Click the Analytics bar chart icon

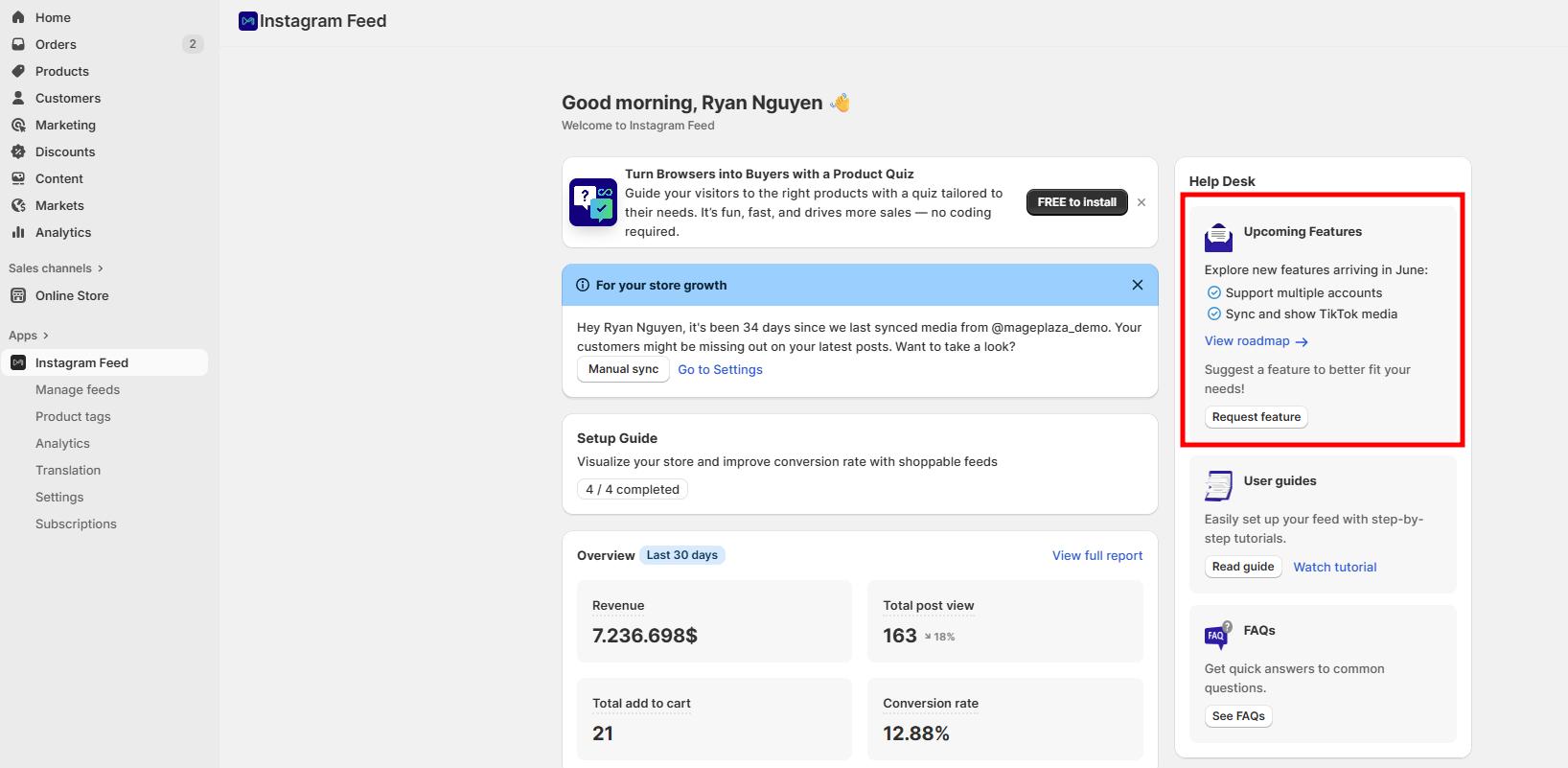click(x=18, y=232)
